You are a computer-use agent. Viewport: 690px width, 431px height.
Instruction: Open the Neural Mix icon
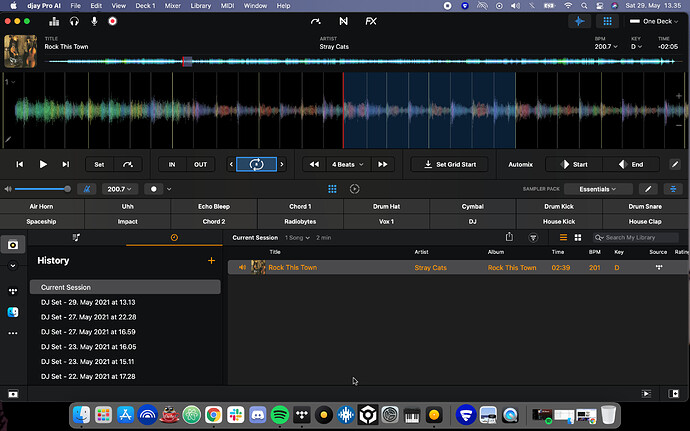pos(343,21)
